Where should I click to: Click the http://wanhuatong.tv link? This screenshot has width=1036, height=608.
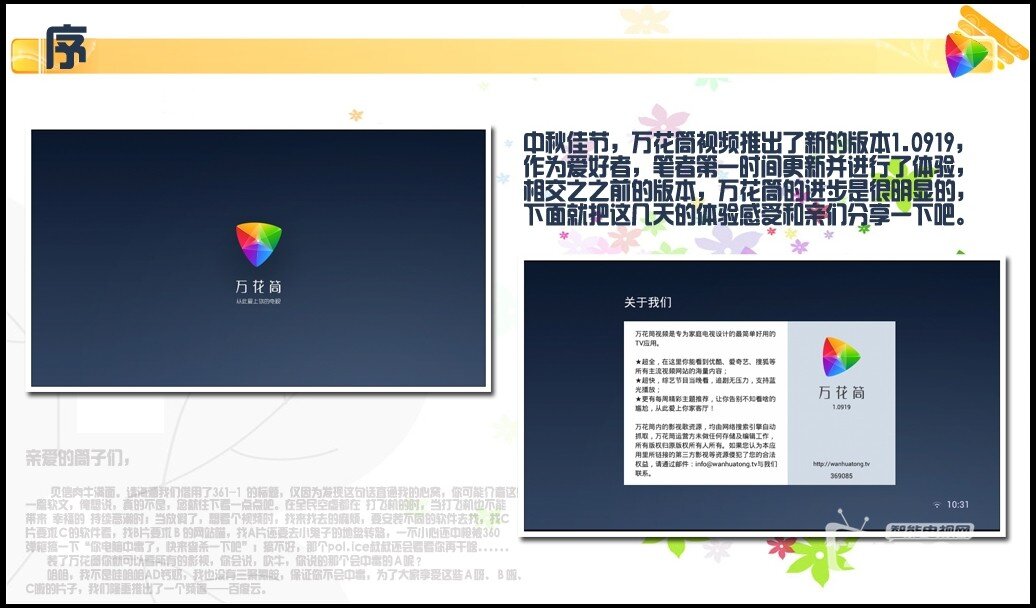[x=841, y=464]
